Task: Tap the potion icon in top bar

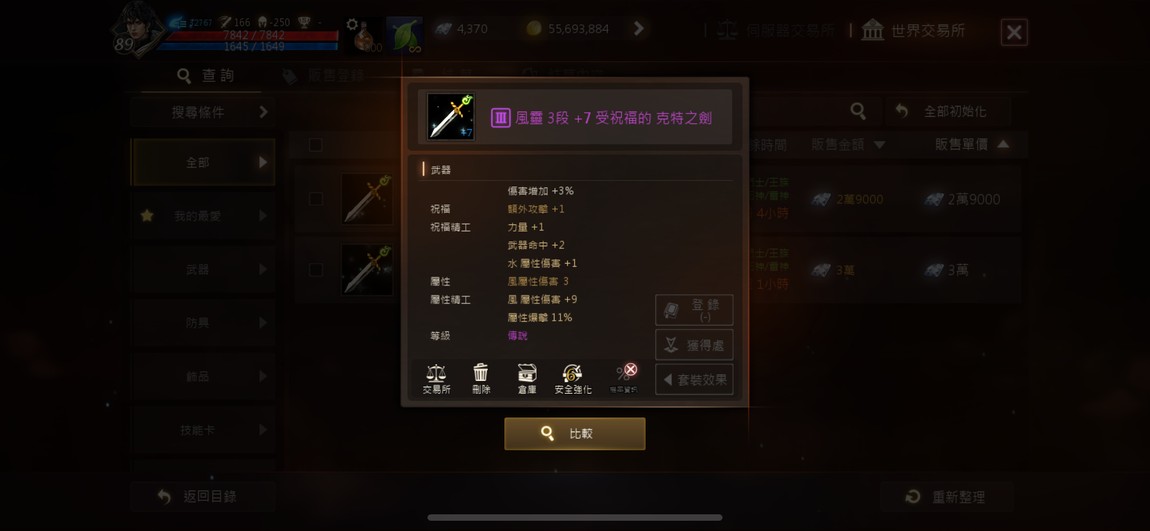Action: pos(363,36)
